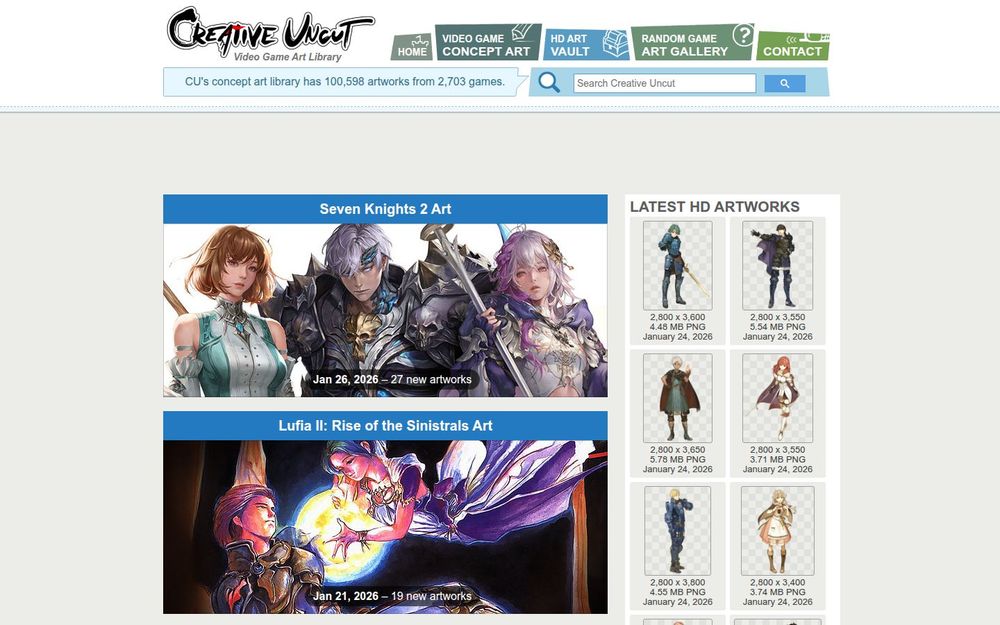The image size is (1000, 625).
Task: Click the library artwork count text banner
Action: 345,82
